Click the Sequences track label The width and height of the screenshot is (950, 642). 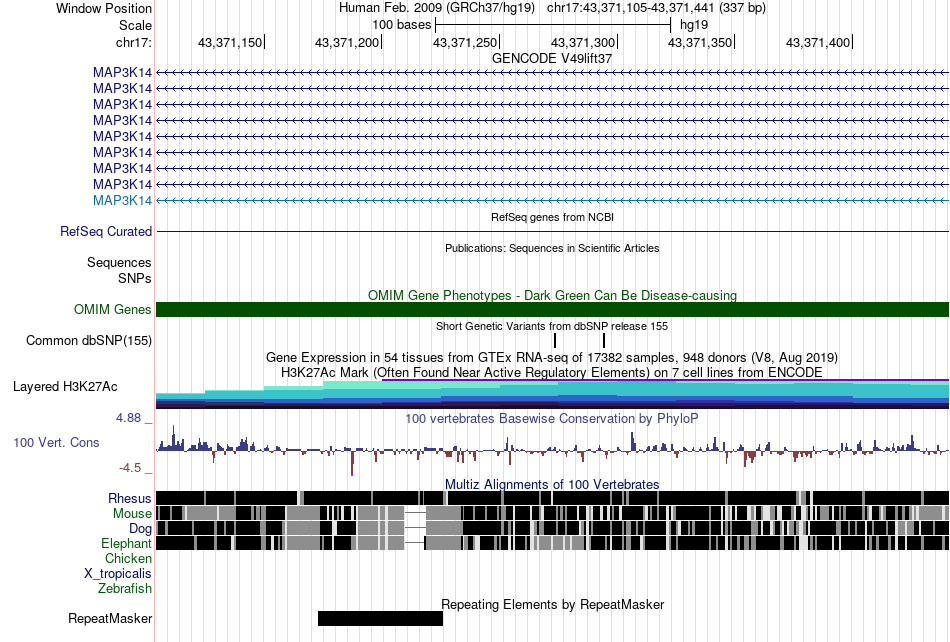coord(119,262)
